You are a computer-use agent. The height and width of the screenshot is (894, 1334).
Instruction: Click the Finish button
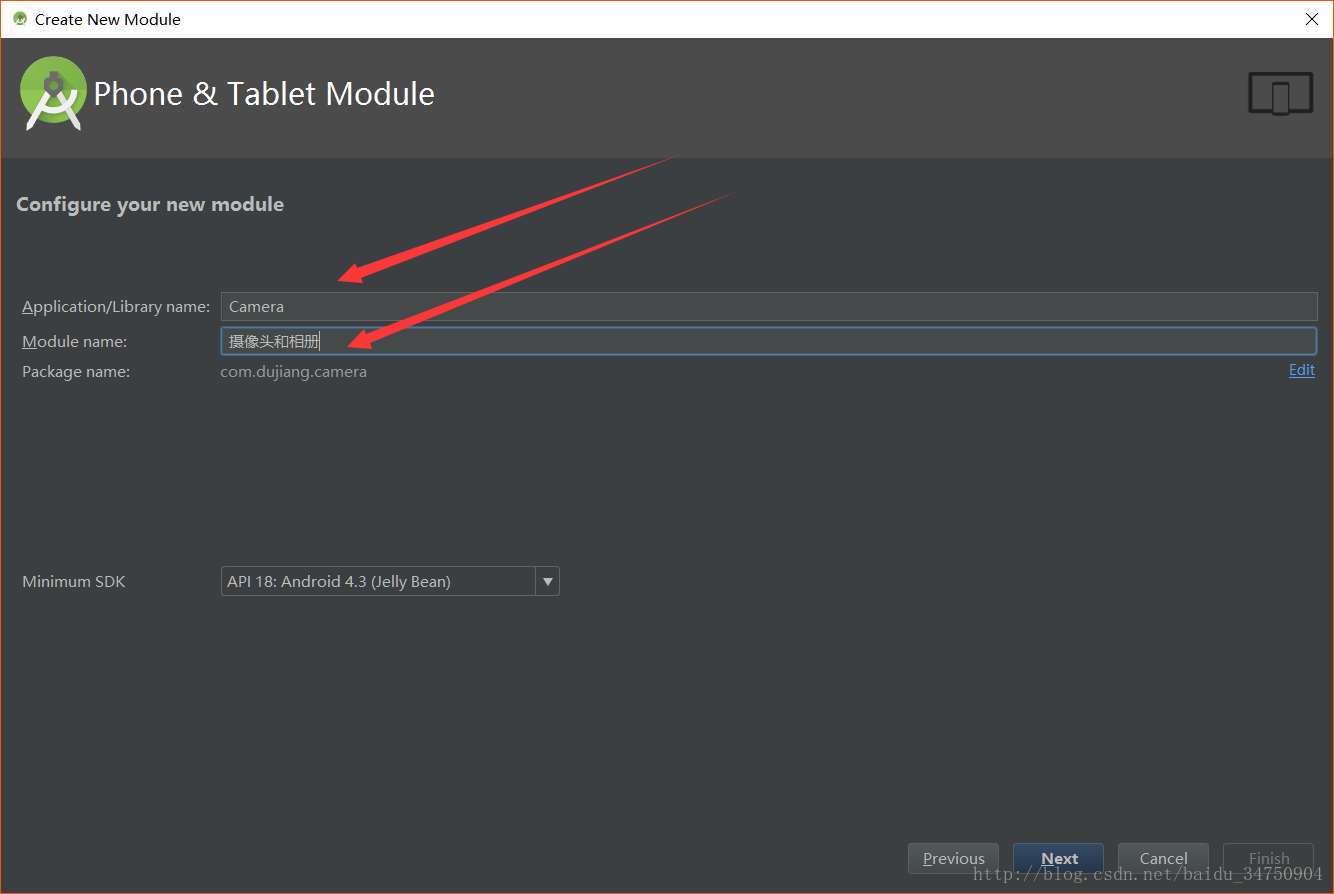click(1268, 858)
